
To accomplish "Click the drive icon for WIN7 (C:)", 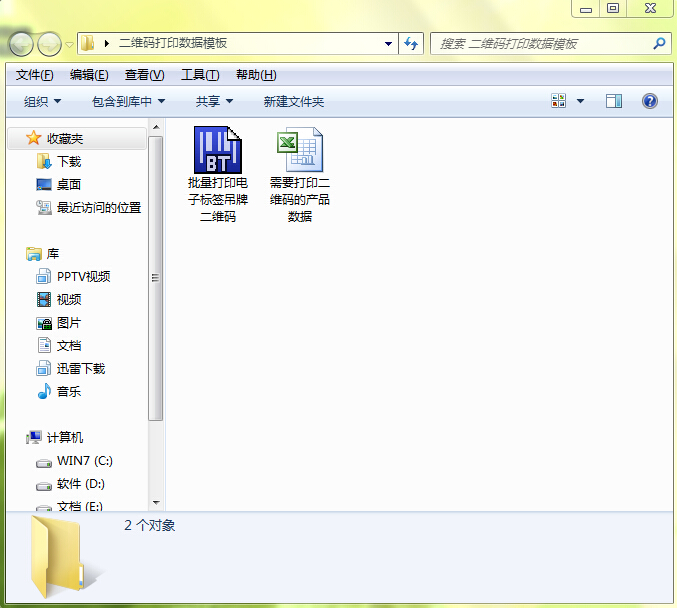I will point(44,463).
